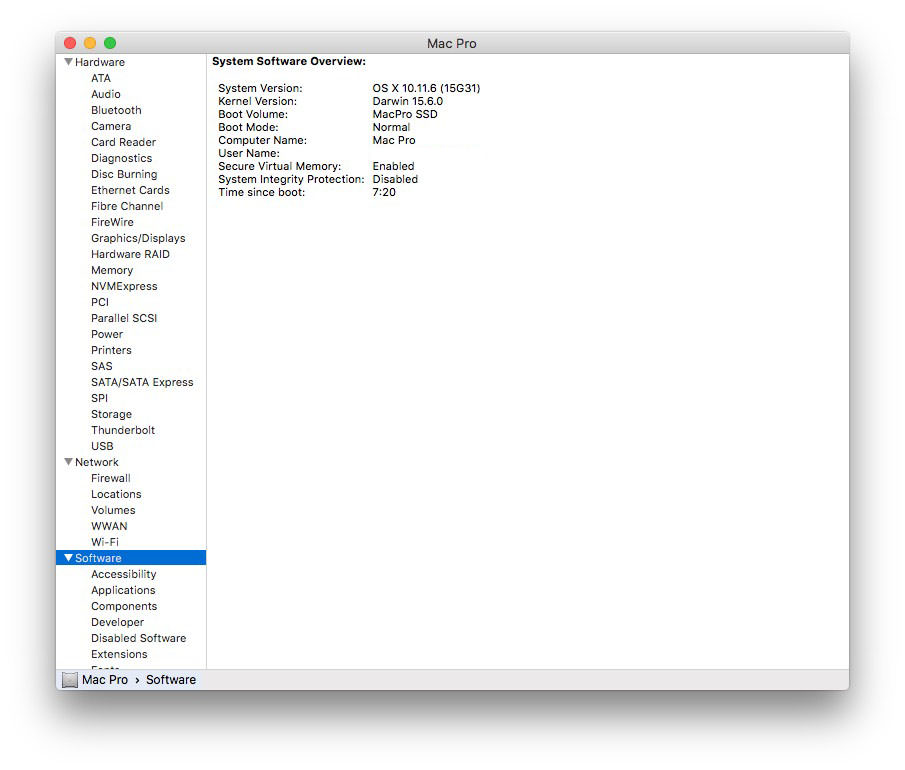This screenshot has height=770, width=905.
Task: Select NVMExpress in the sidebar
Action: (x=124, y=286)
